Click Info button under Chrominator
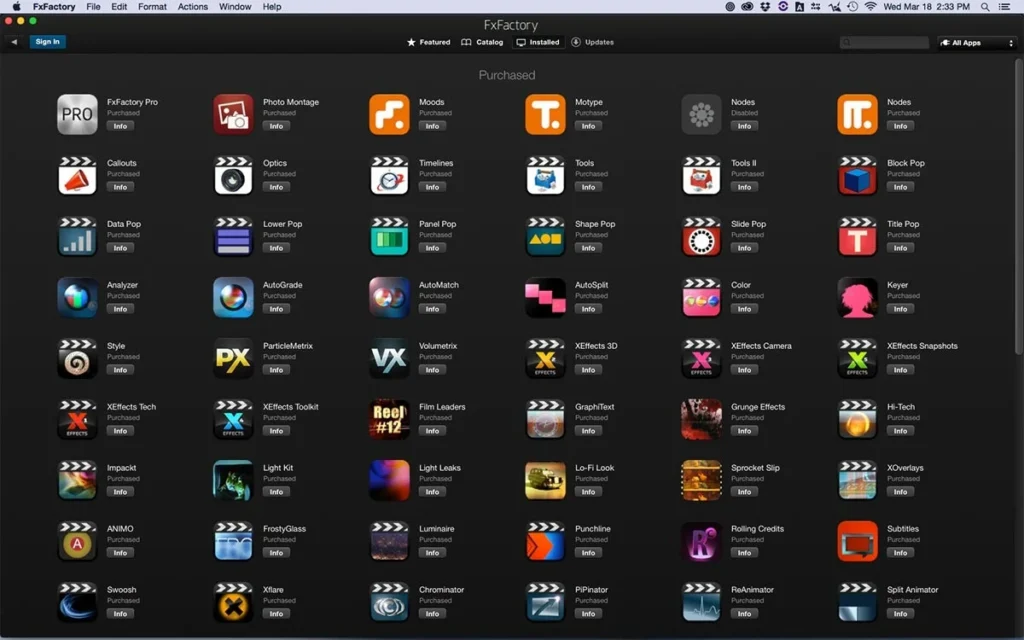The width and height of the screenshot is (1024, 640). [x=432, y=614]
